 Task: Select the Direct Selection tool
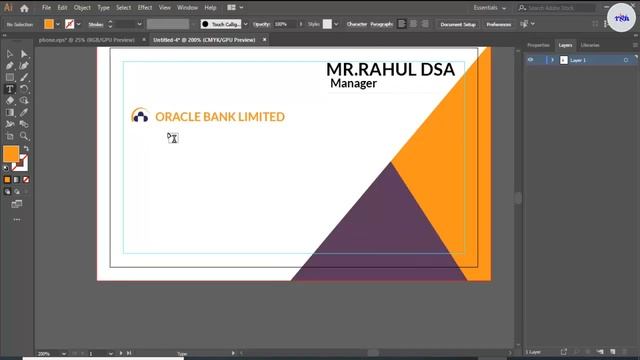point(24,54)
